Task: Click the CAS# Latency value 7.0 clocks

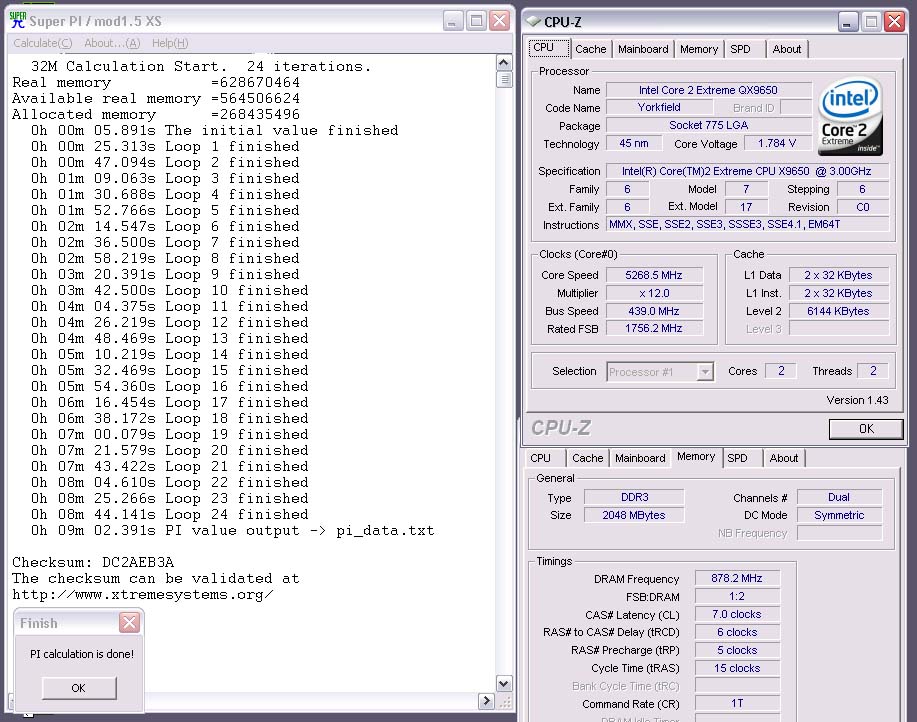Action: pyautogui.click(x=737, y=615)
